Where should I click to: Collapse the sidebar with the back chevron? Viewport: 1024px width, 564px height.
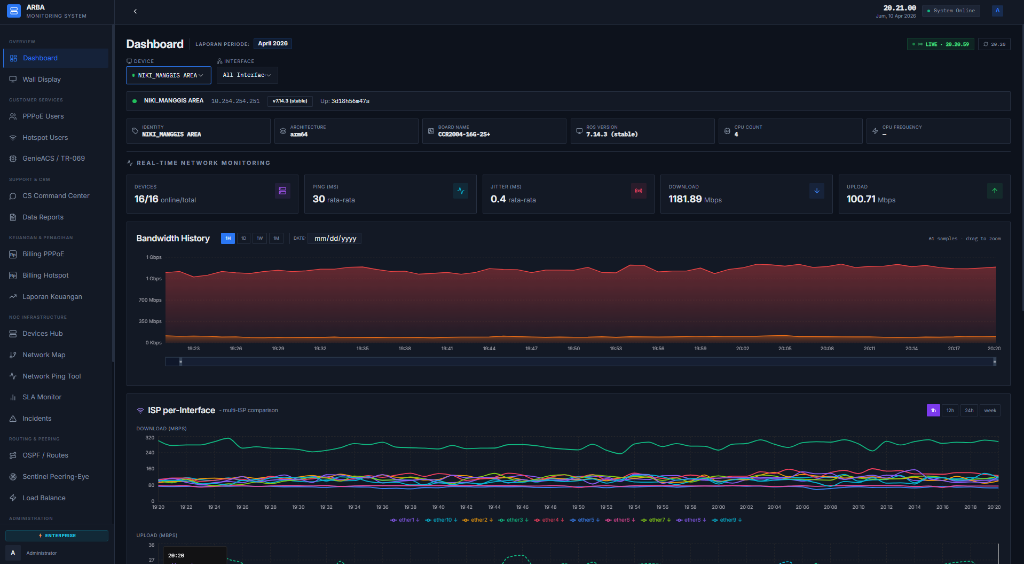point(135,11)
